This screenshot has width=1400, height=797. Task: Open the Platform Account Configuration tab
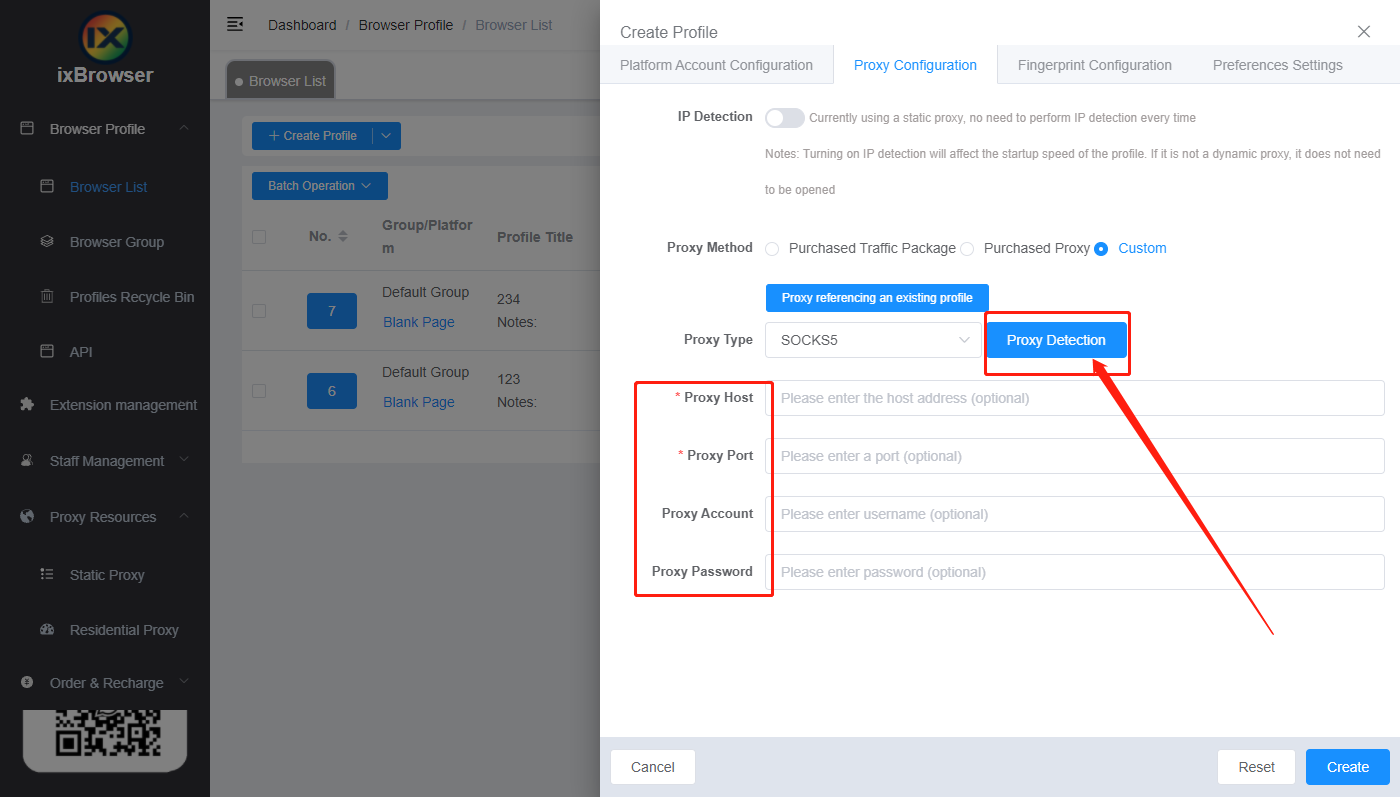716,64
